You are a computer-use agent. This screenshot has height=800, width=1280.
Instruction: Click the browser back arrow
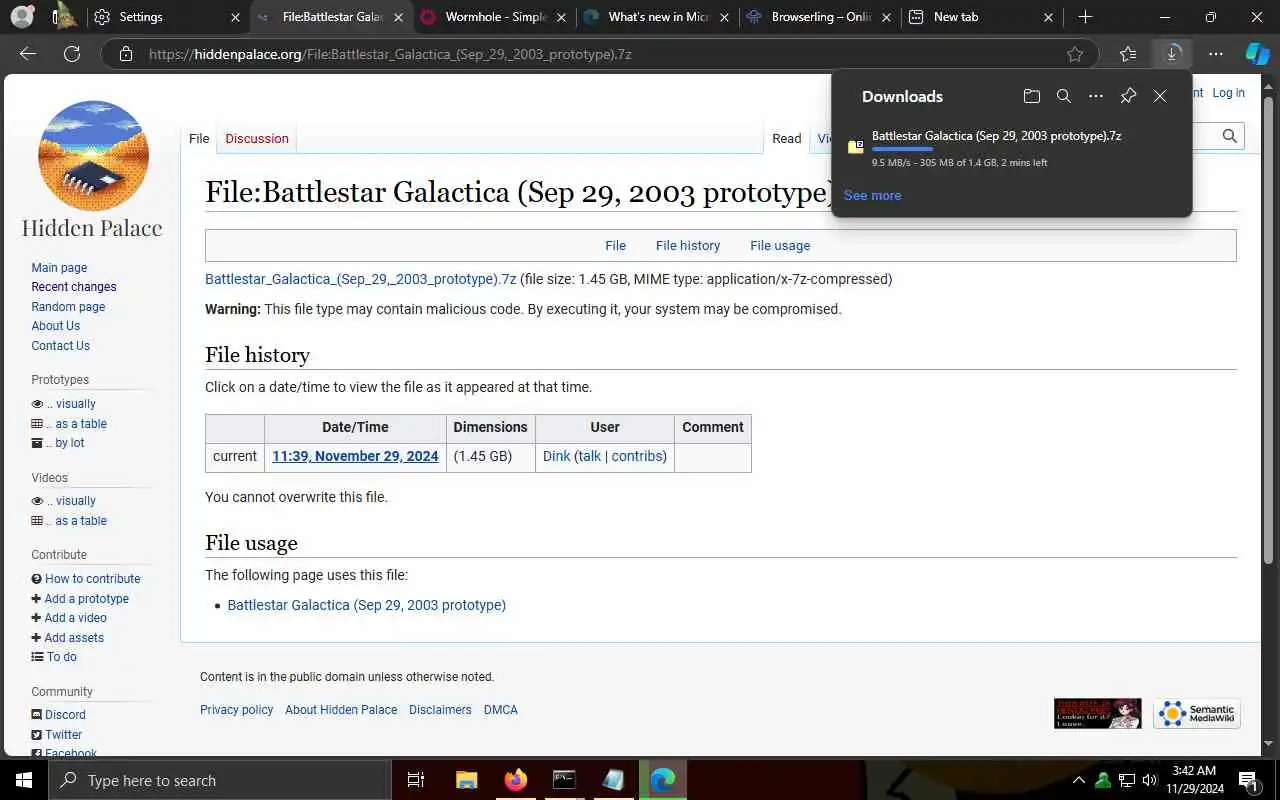(28, 54)
